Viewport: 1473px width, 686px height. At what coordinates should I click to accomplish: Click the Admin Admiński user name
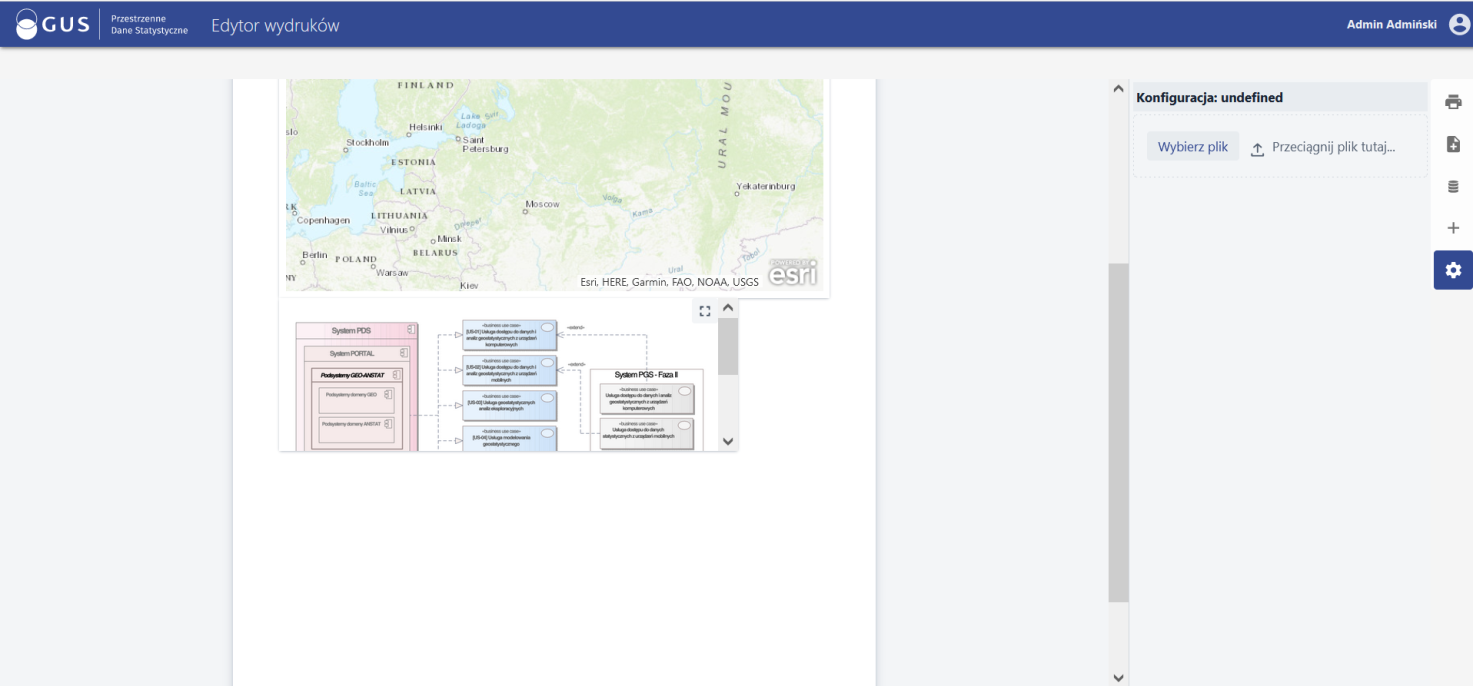pyautogui.click(x=1391, y=25)
